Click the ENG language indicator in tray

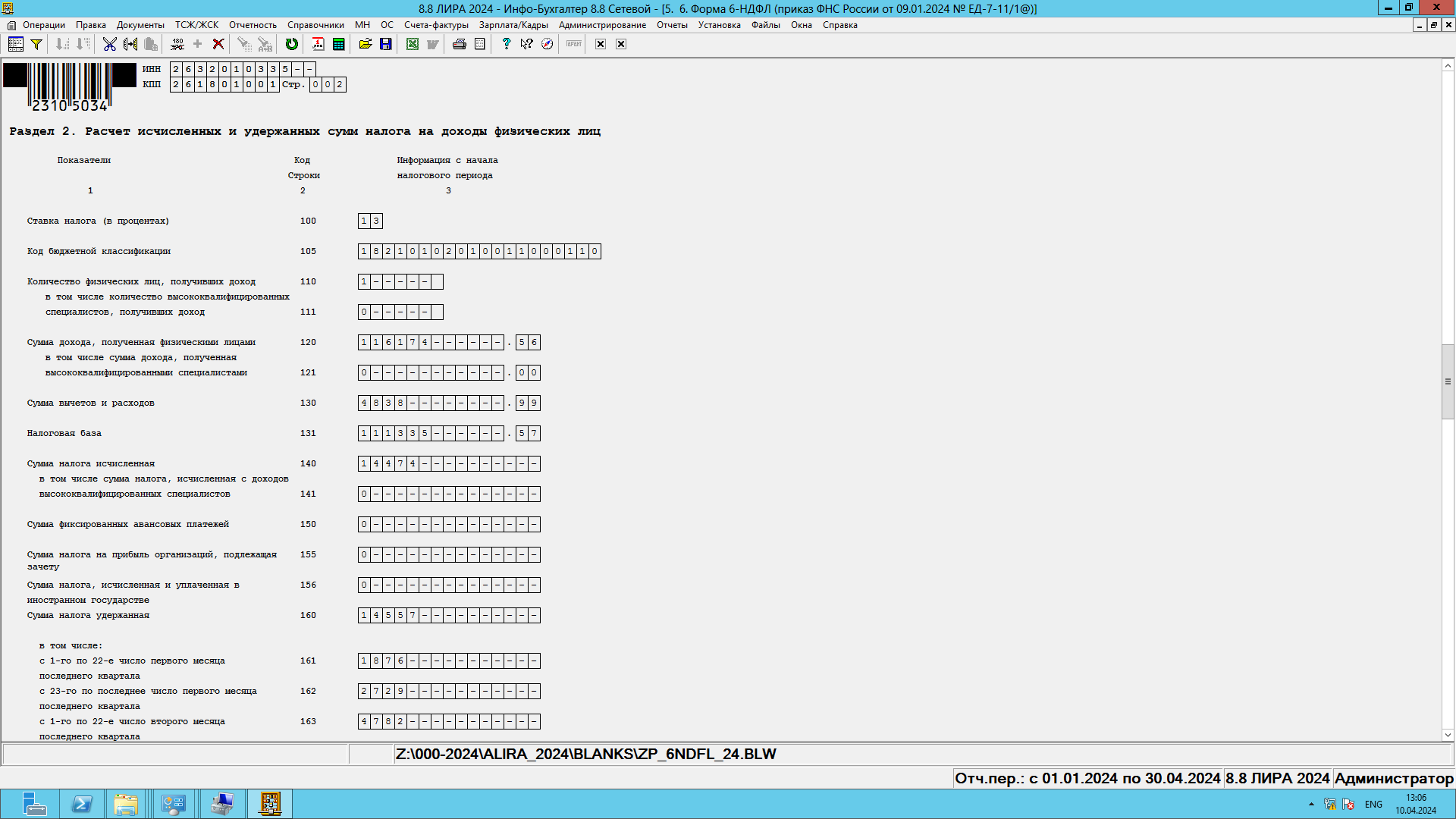point(1373,804)
